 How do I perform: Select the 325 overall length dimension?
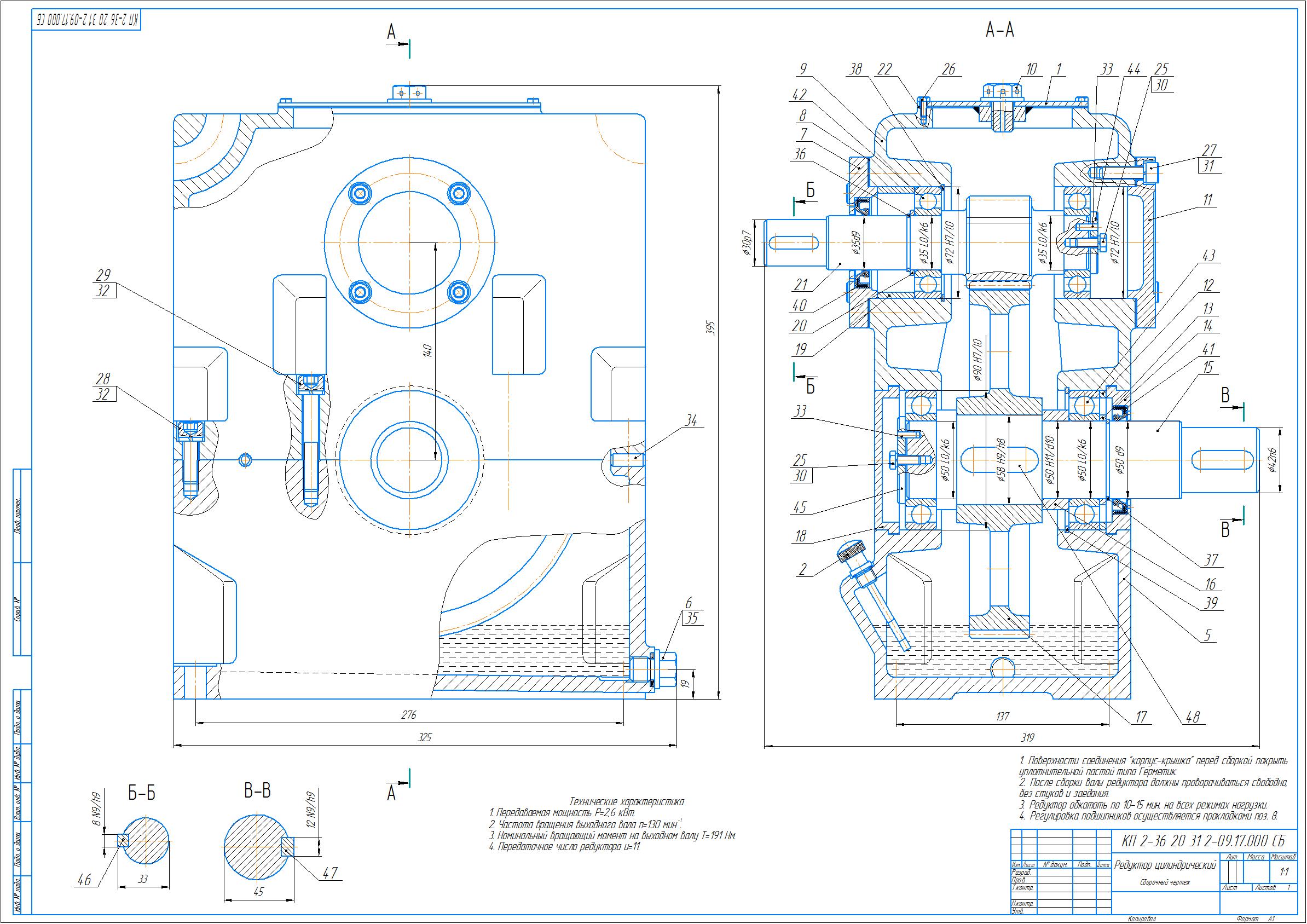pyautogui.click(x=425, y=737)
